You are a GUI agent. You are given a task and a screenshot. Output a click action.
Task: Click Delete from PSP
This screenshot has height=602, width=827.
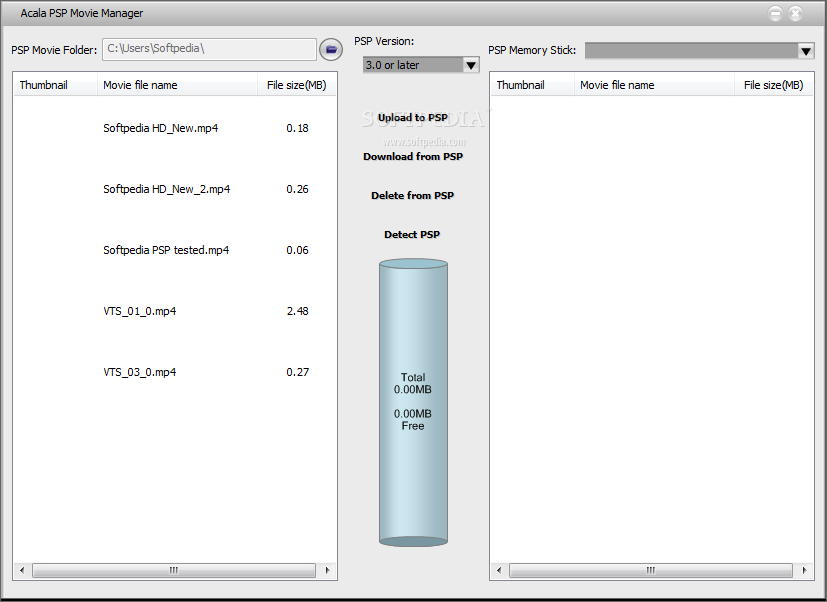pos(412,196)
